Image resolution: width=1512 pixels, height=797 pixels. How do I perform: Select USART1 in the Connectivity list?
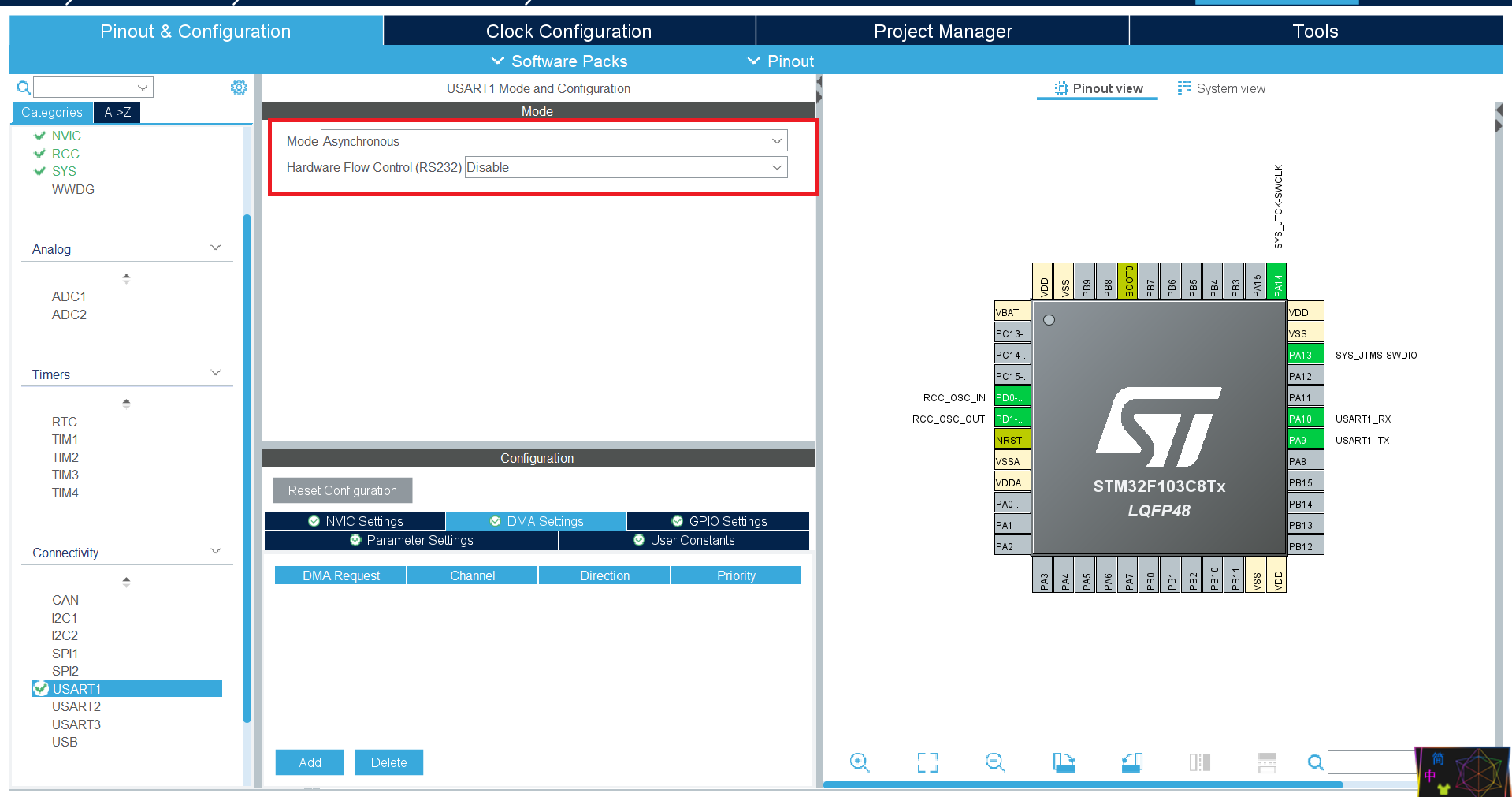coord(127,689)
